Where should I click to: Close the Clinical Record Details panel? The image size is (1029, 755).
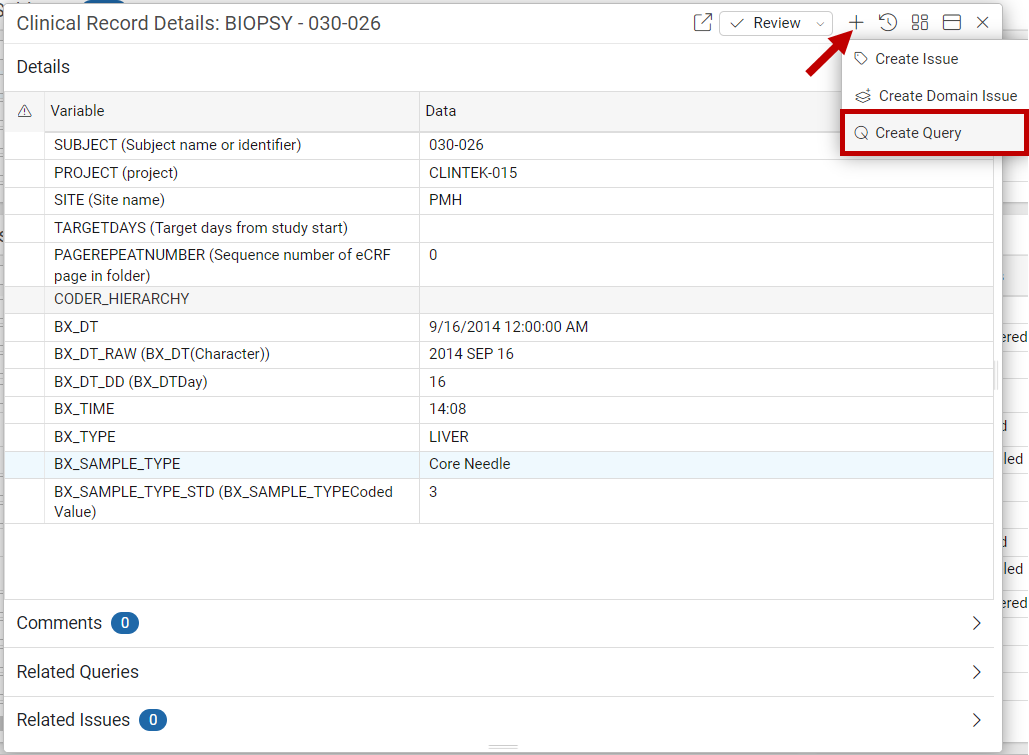pyautogui.click(x=982, y=22)
